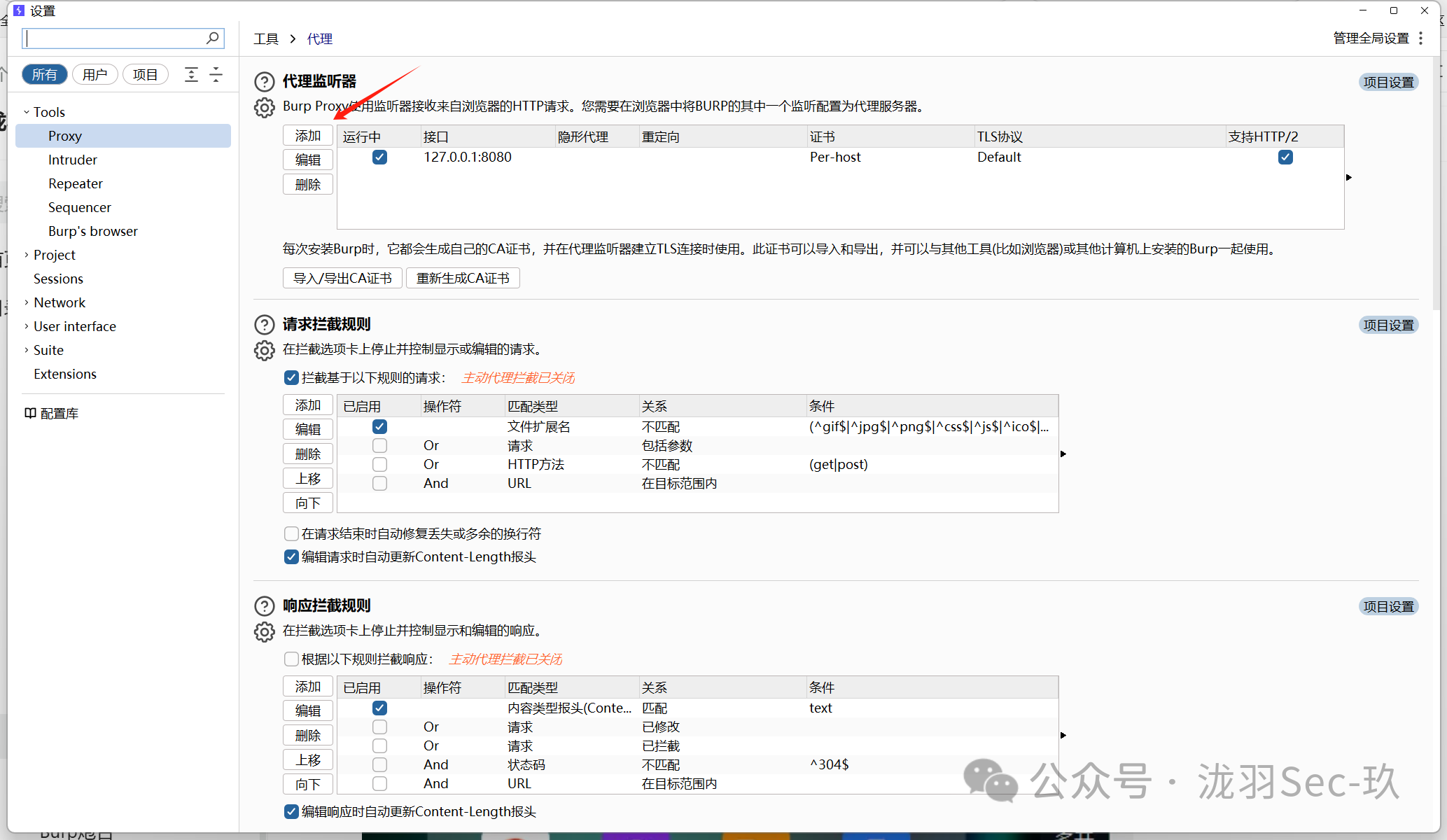This screenshot has width=1447, height=840.
Task: Toggle running checkbox for 127.0.0.1:8080 listener
Action: click(x=379, y=157)
